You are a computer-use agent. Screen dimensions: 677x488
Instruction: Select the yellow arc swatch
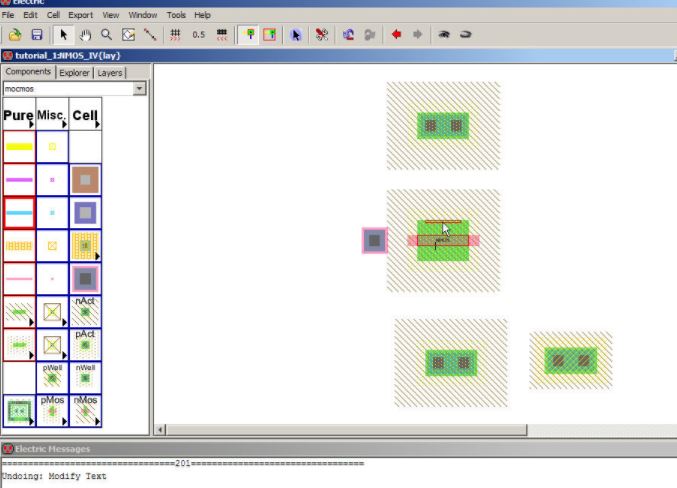[19, 147]
